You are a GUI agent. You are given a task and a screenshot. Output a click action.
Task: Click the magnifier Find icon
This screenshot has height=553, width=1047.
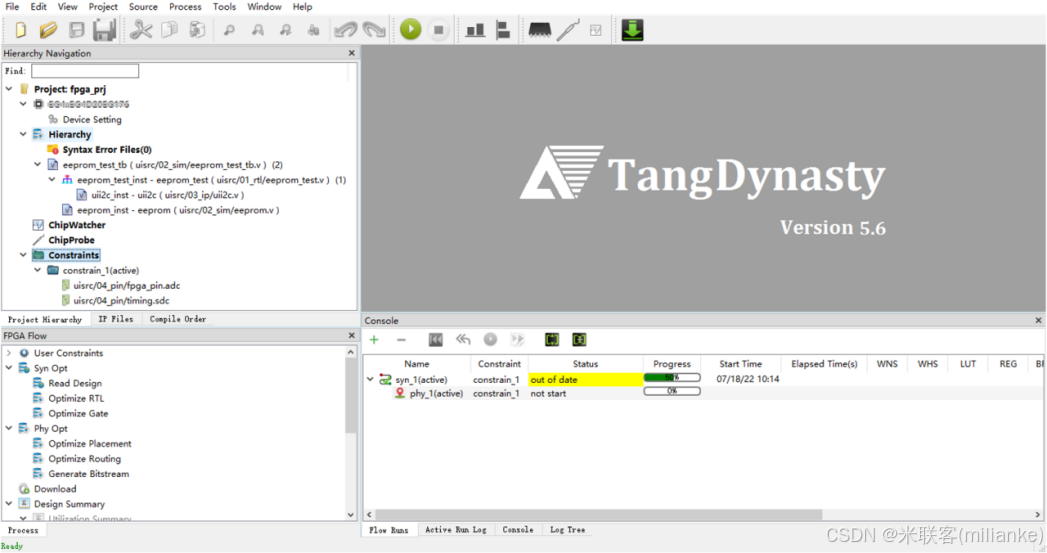pyautogui.click(x=229, y=30)
